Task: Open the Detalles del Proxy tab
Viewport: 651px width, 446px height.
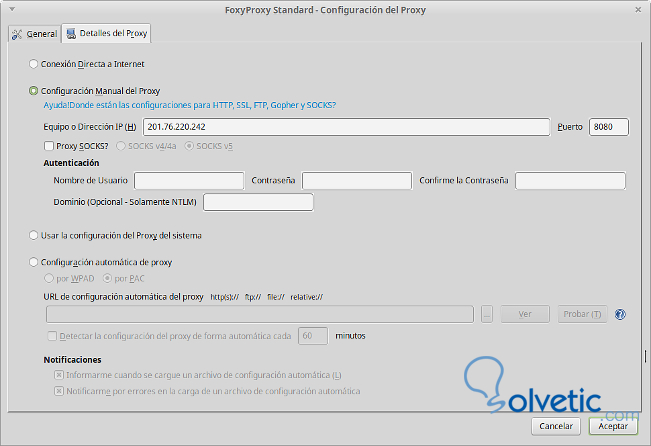Action: coord(107,33)
